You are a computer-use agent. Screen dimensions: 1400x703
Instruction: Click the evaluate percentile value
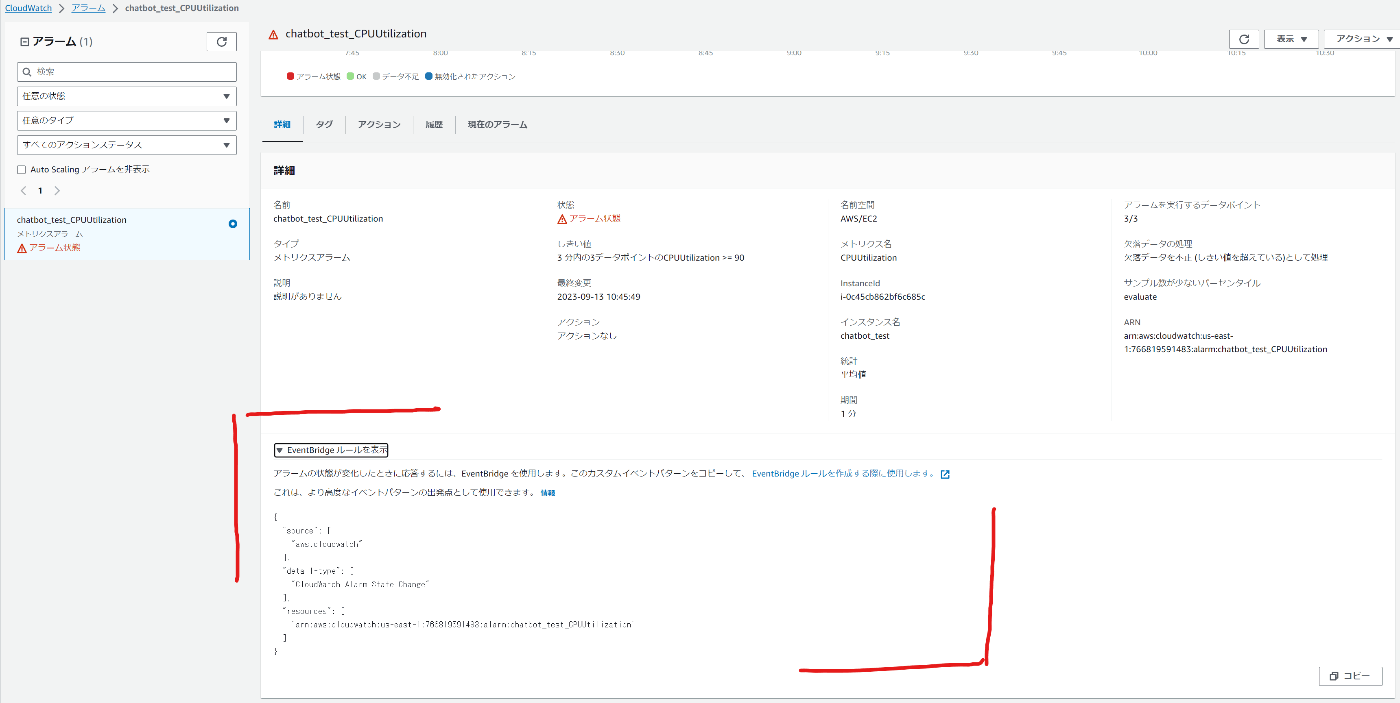(1140, 297)
